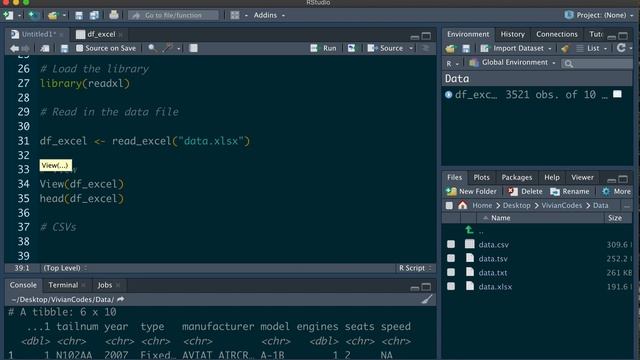Open the Packages tab
This screenshot has height=360, width=640.
click(x=517, y=177)
